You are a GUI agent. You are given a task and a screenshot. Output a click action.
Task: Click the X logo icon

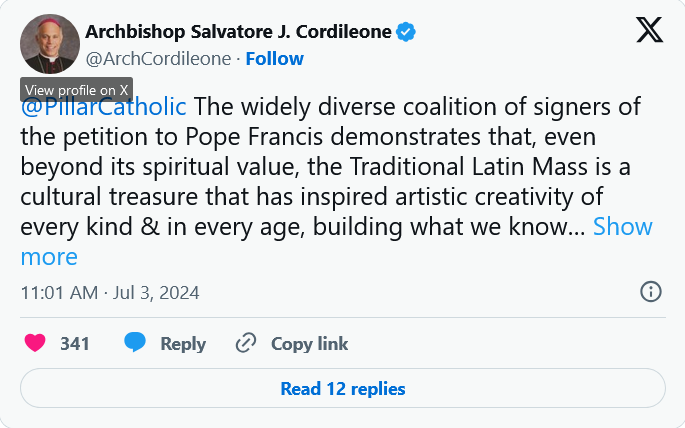[649, 31]
